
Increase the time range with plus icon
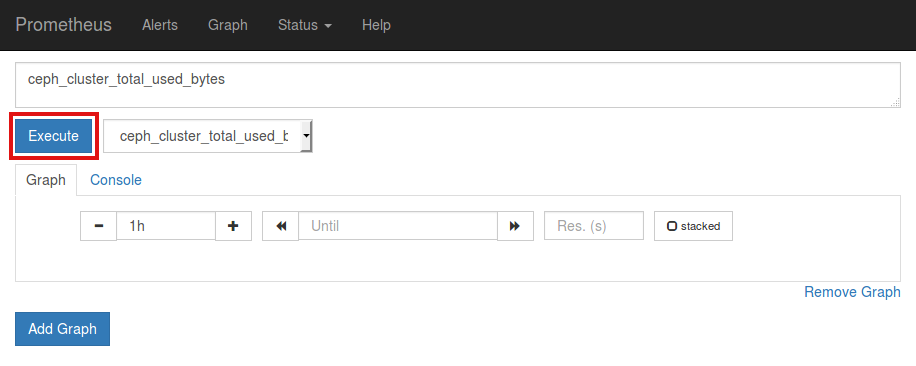coord(234,226)
